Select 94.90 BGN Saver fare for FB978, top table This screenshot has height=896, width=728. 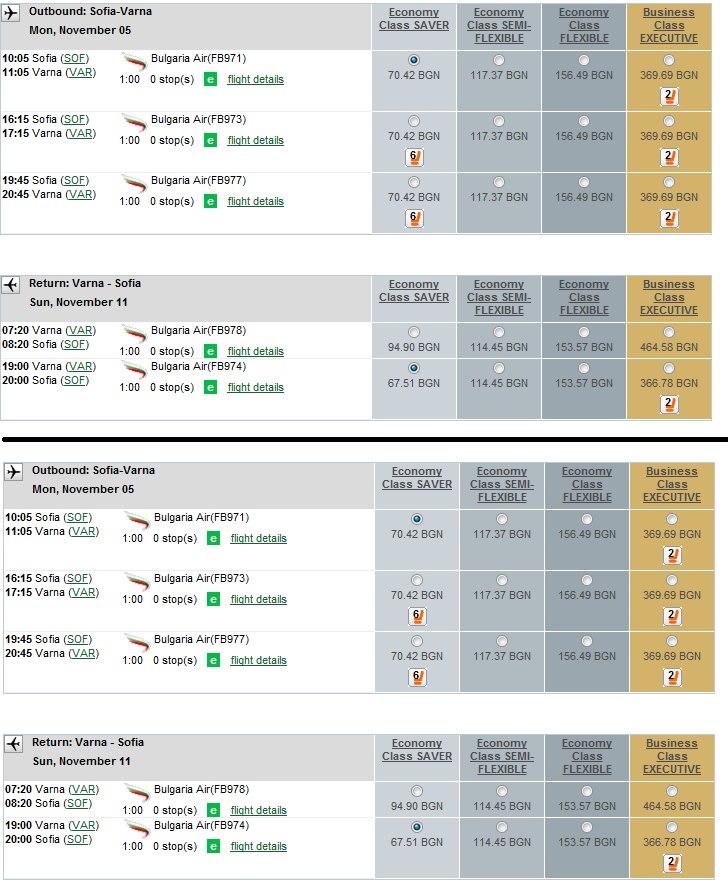coord(414,332)
